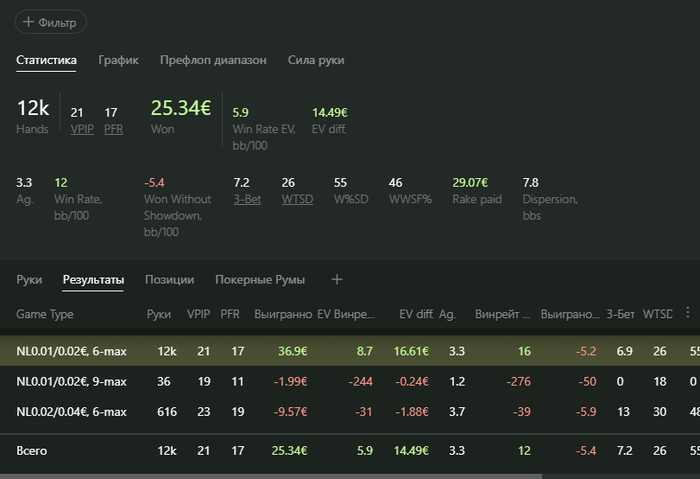Switch to the График tab
The height and width of the screenshot is (479, 700).
(x=118, y=60)
